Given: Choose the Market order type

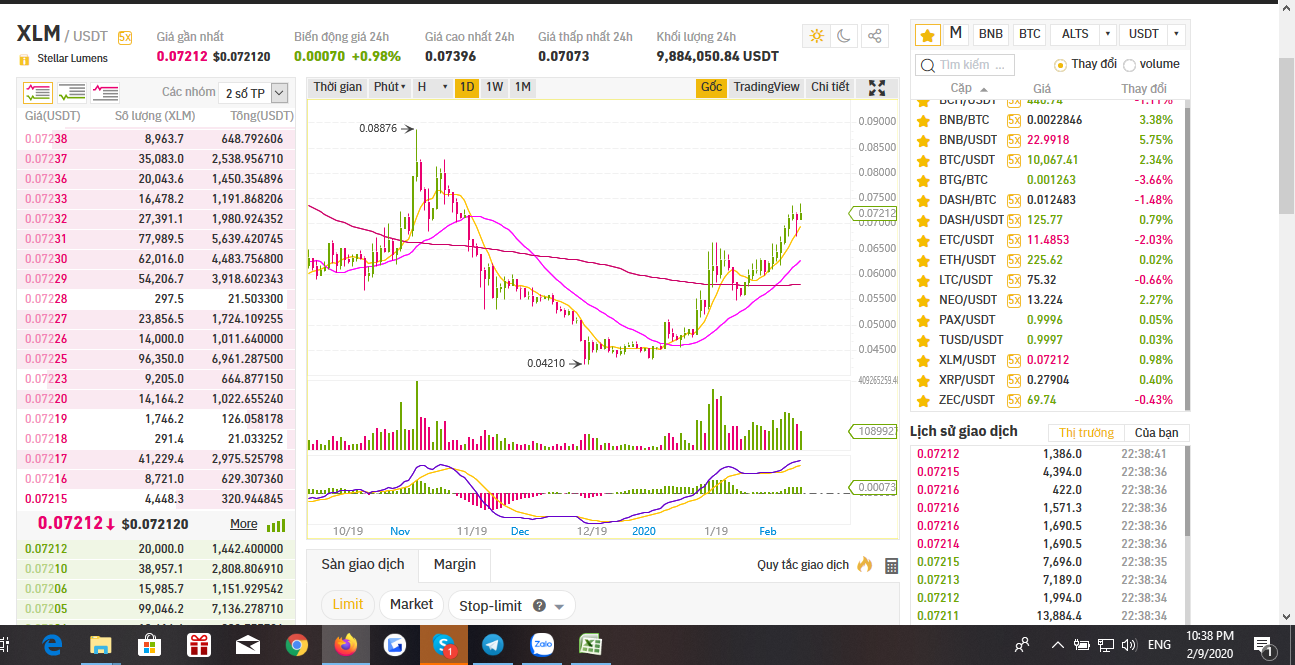Looking at the screenshot, I should (x=412, y=604).
